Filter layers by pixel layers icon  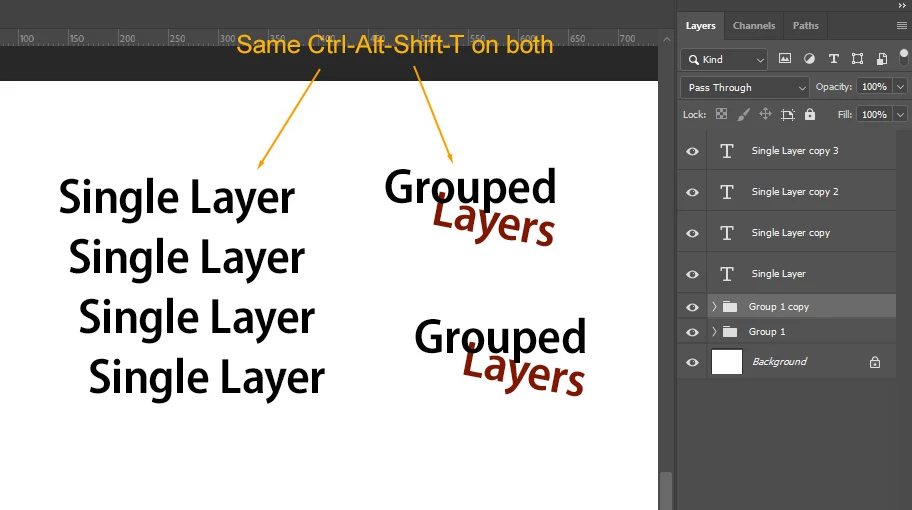pos(785,58)
